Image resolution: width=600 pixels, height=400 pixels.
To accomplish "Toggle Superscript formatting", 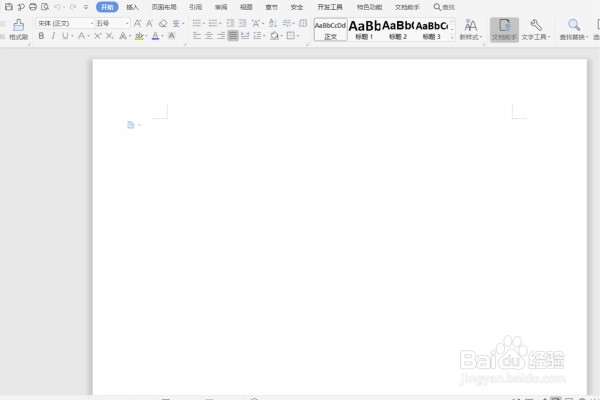I will coord(97,36).
